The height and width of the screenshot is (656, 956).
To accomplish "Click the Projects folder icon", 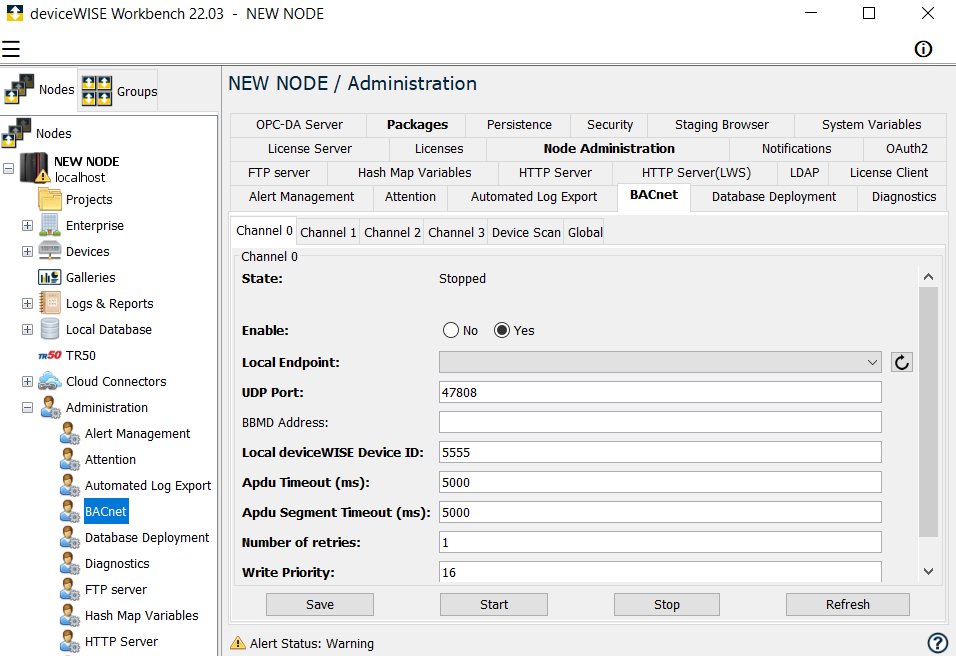I will 50,199.
